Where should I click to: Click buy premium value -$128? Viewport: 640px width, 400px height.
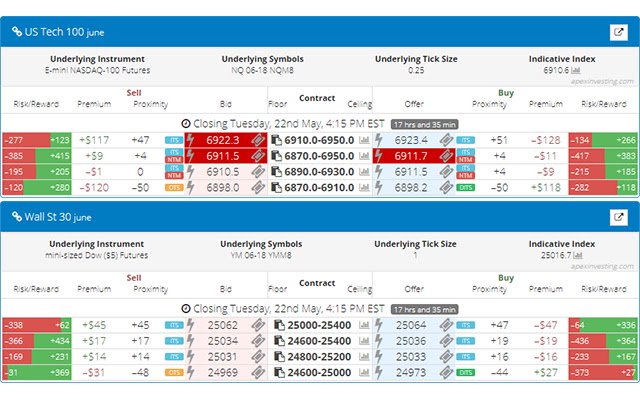546,140
